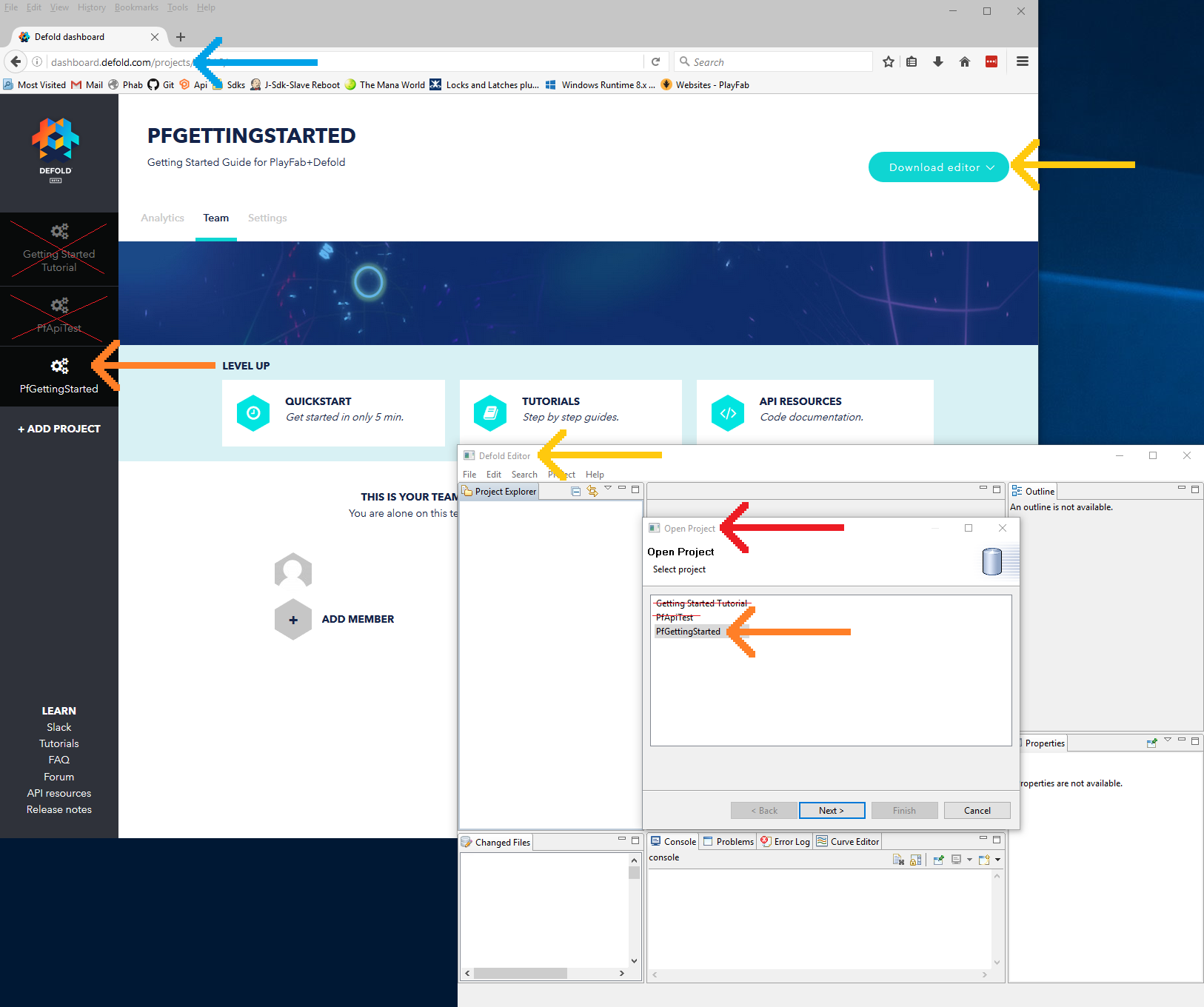Image resolution: width=1204 pixels, height=1007 pixels.
Task: Open the Defold Editor File menu
Action: (x=469, y=475)
